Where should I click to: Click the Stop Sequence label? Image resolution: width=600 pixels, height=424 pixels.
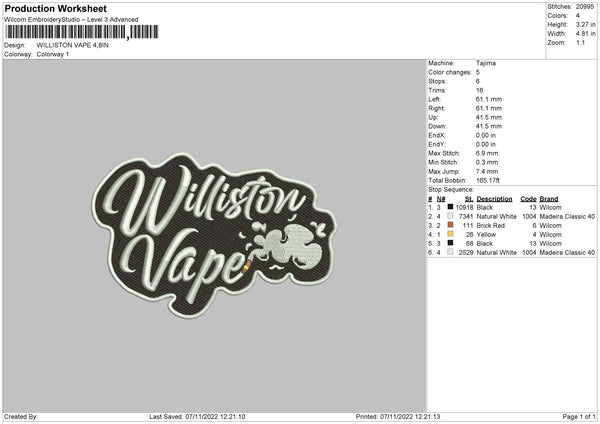(451, 190)
